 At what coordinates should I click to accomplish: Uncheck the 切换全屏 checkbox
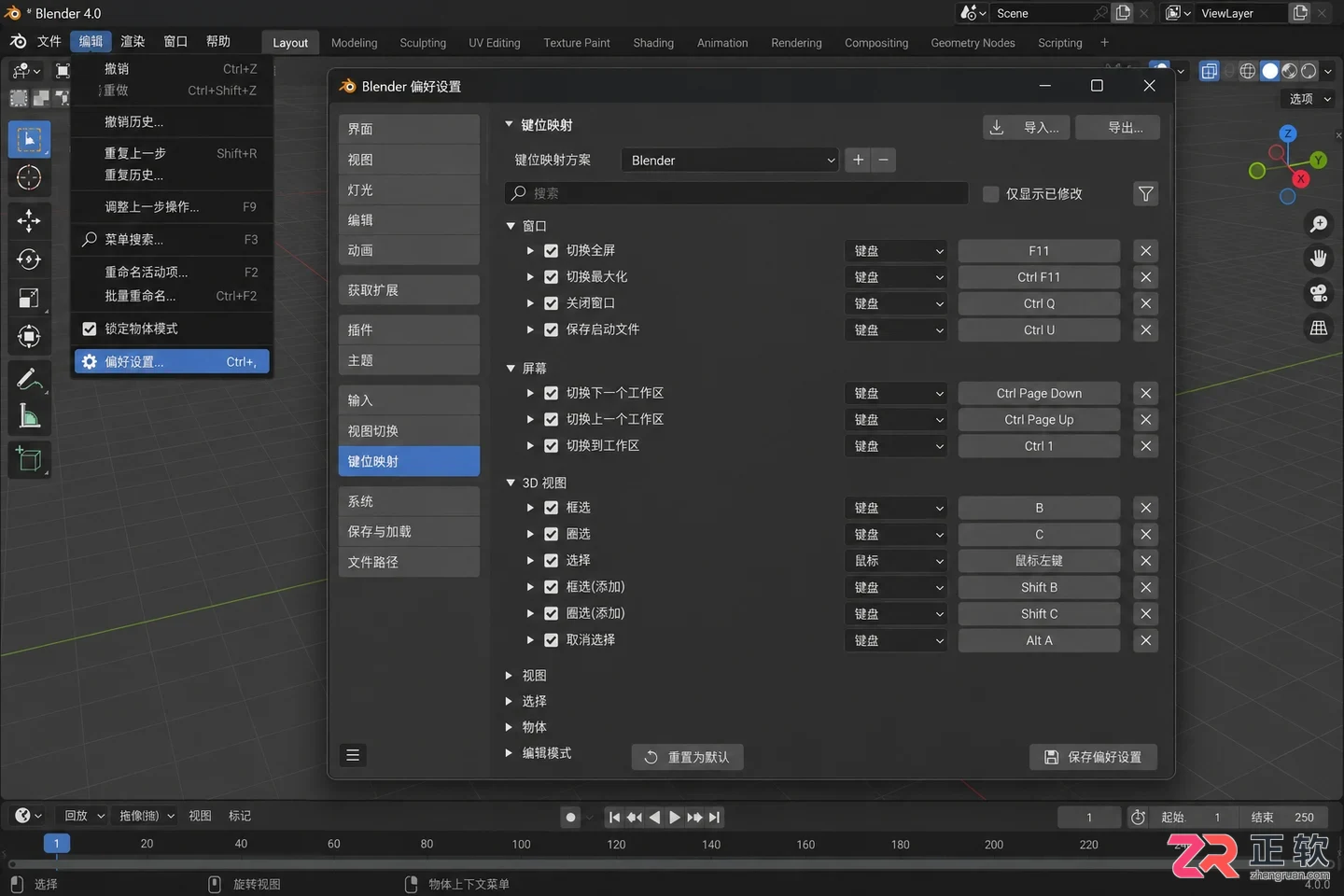pyautogui.click(x=551, y=251)
